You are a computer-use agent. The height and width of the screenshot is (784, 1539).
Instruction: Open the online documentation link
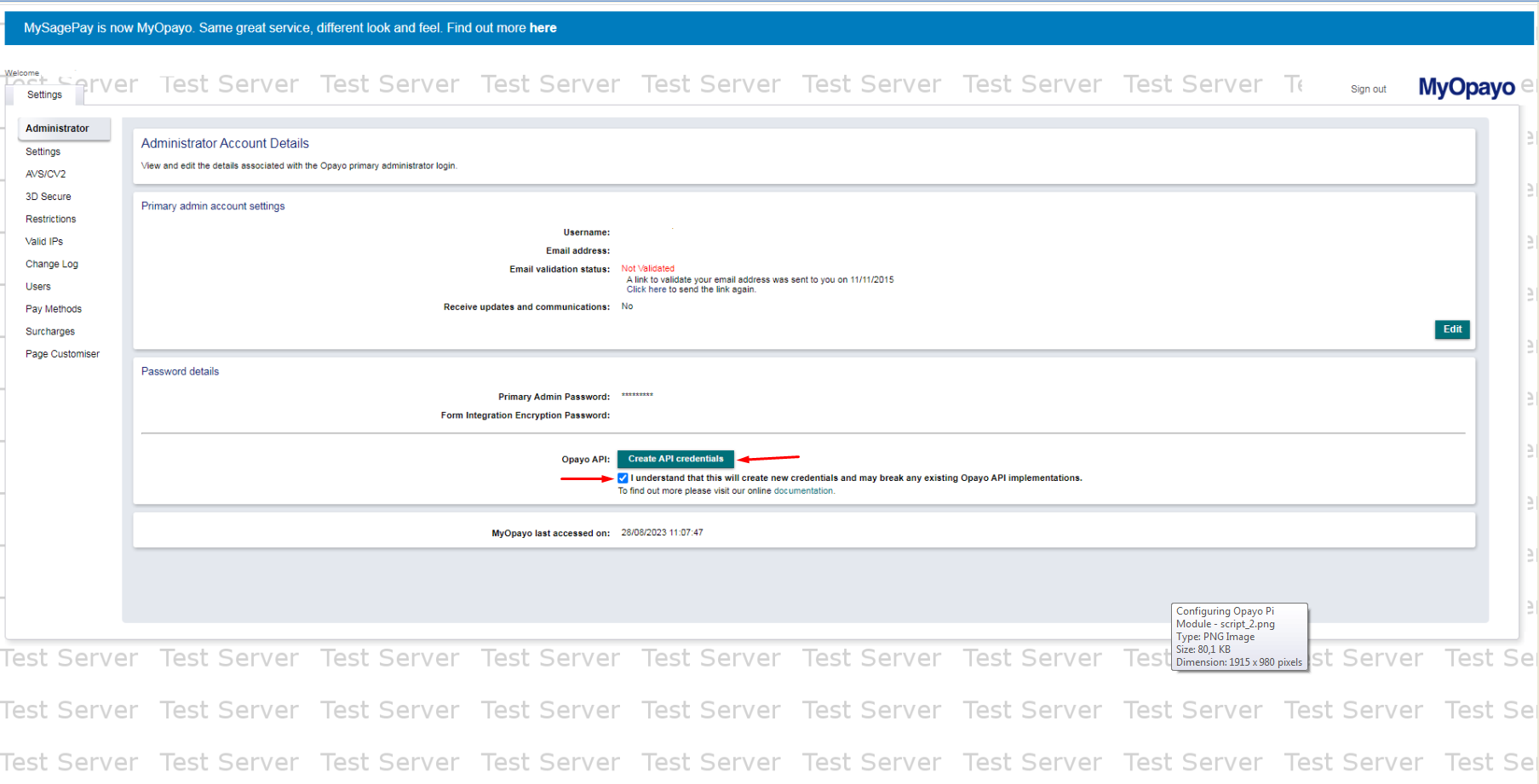[x=803, y=491]
